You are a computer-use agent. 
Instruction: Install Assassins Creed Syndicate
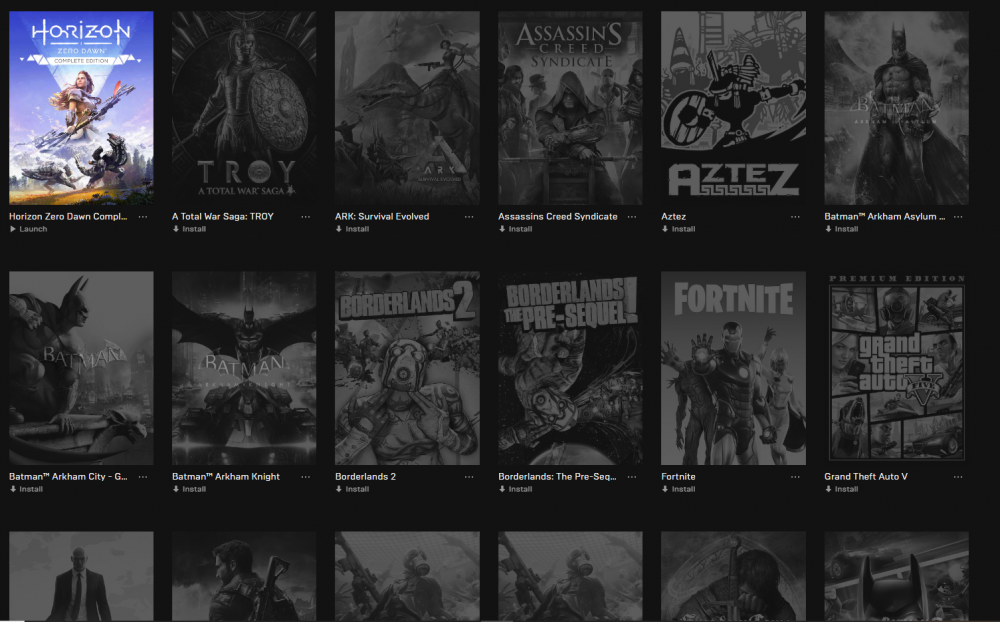pos(516,229)
